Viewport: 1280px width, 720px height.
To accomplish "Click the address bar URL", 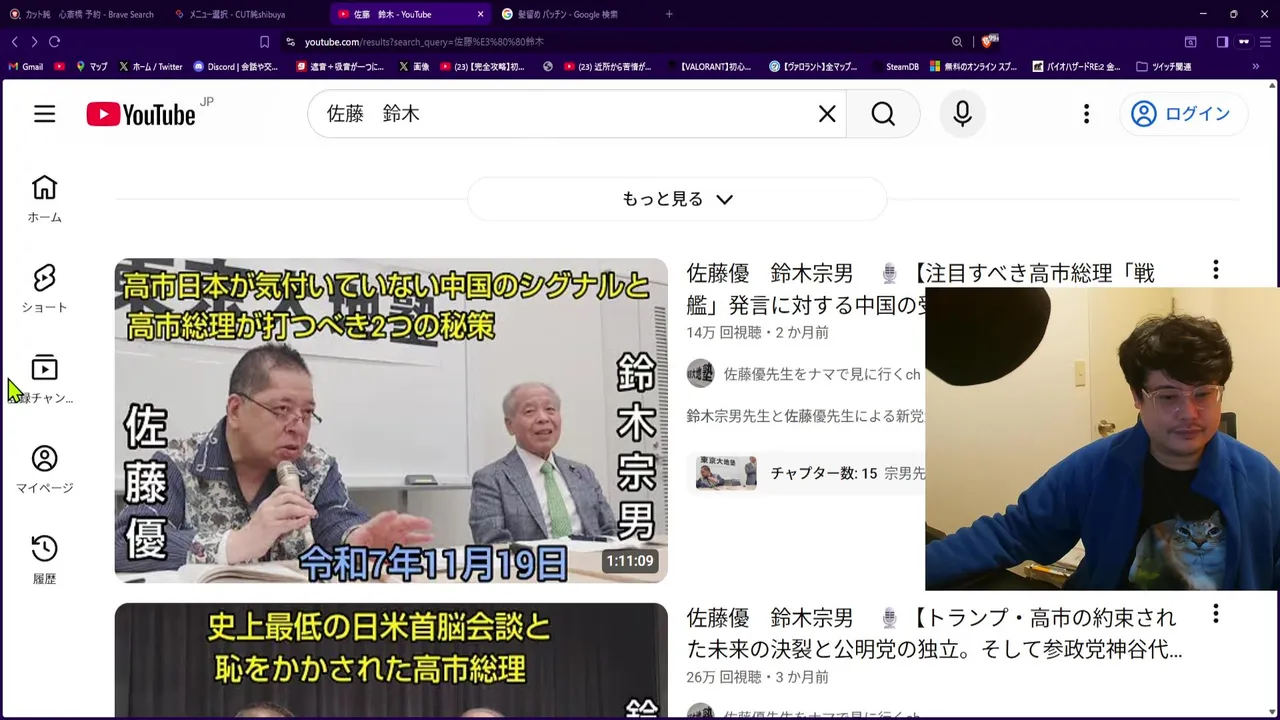I will [424, 42].
